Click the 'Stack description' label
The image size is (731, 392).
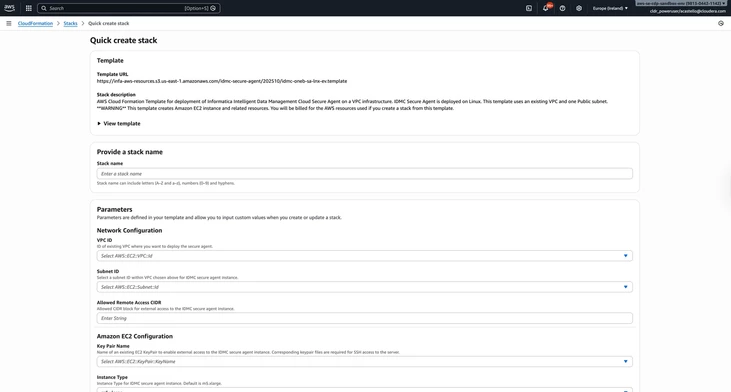tap(116, 95)
